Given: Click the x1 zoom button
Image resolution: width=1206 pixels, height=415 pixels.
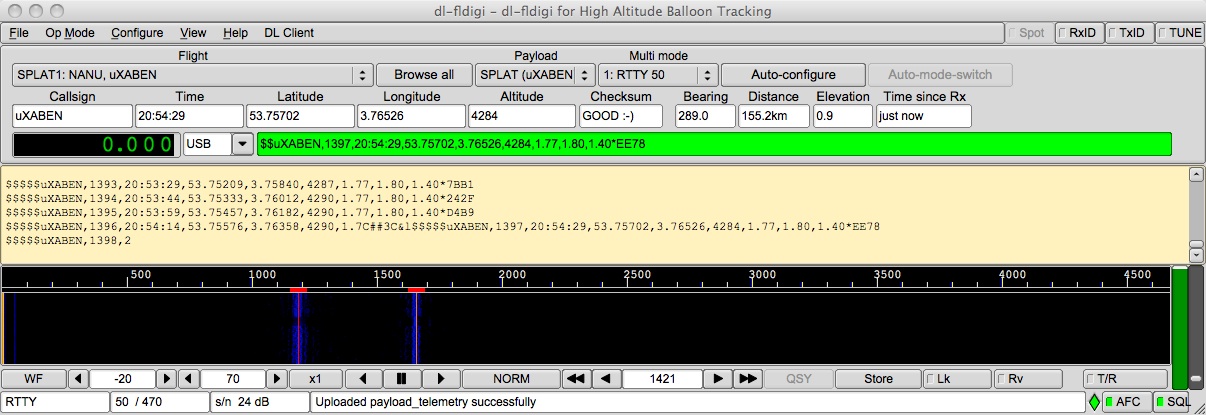Looking at the screenshot, I should pos(317,379).
